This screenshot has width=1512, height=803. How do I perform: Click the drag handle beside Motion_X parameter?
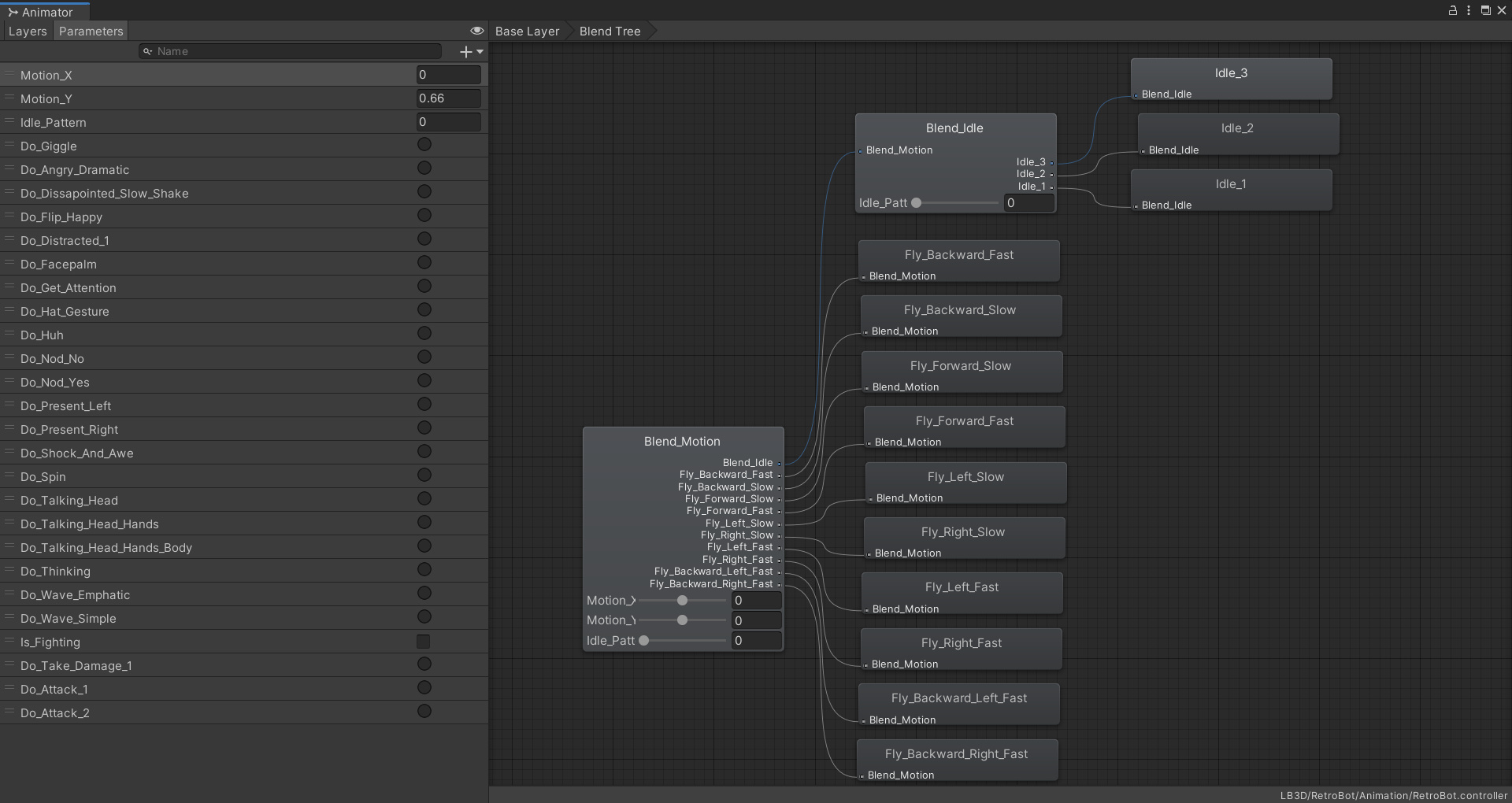[x=9, y=74]
